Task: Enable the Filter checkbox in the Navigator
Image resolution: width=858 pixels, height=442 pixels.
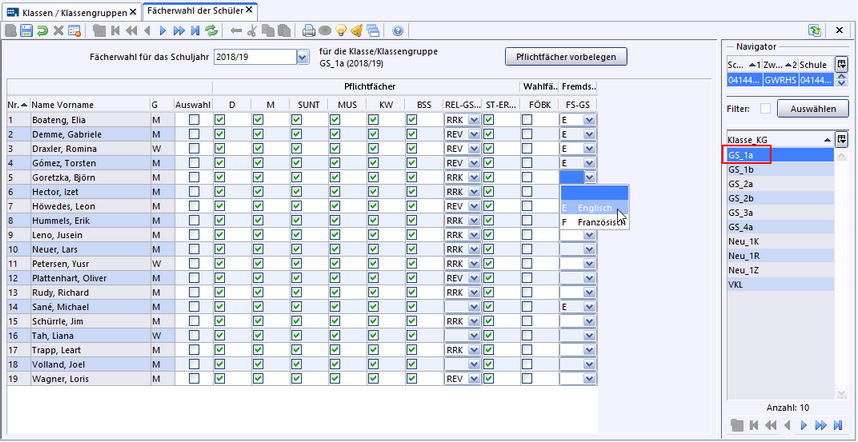Action: click(x=766, y=108)
